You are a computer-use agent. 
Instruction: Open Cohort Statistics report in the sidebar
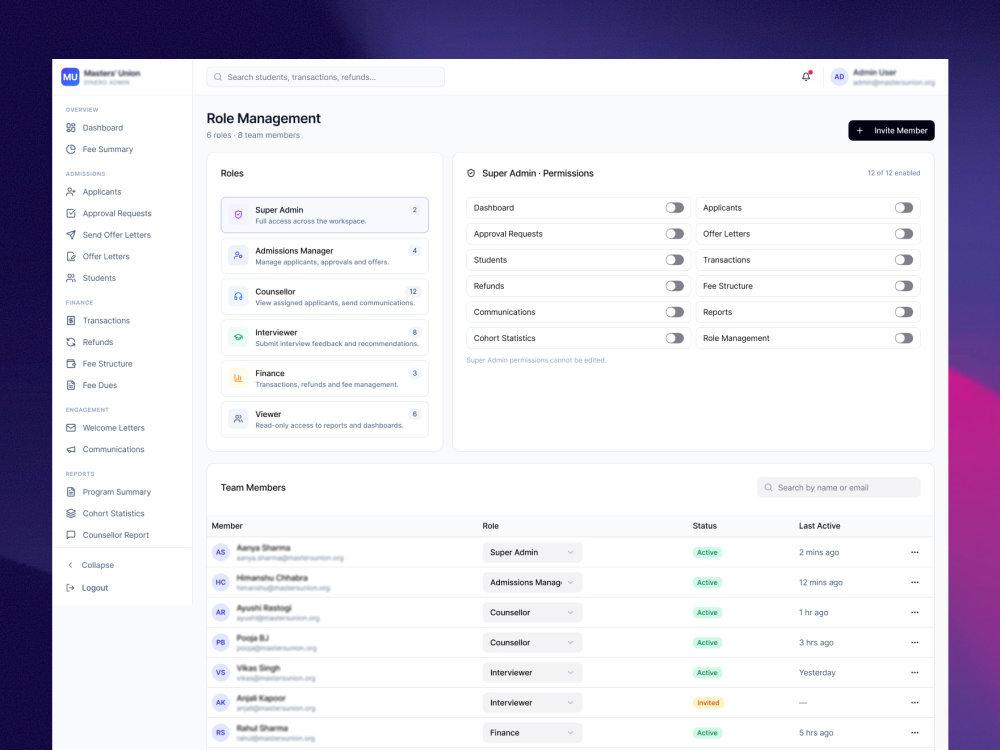(105, 513)
